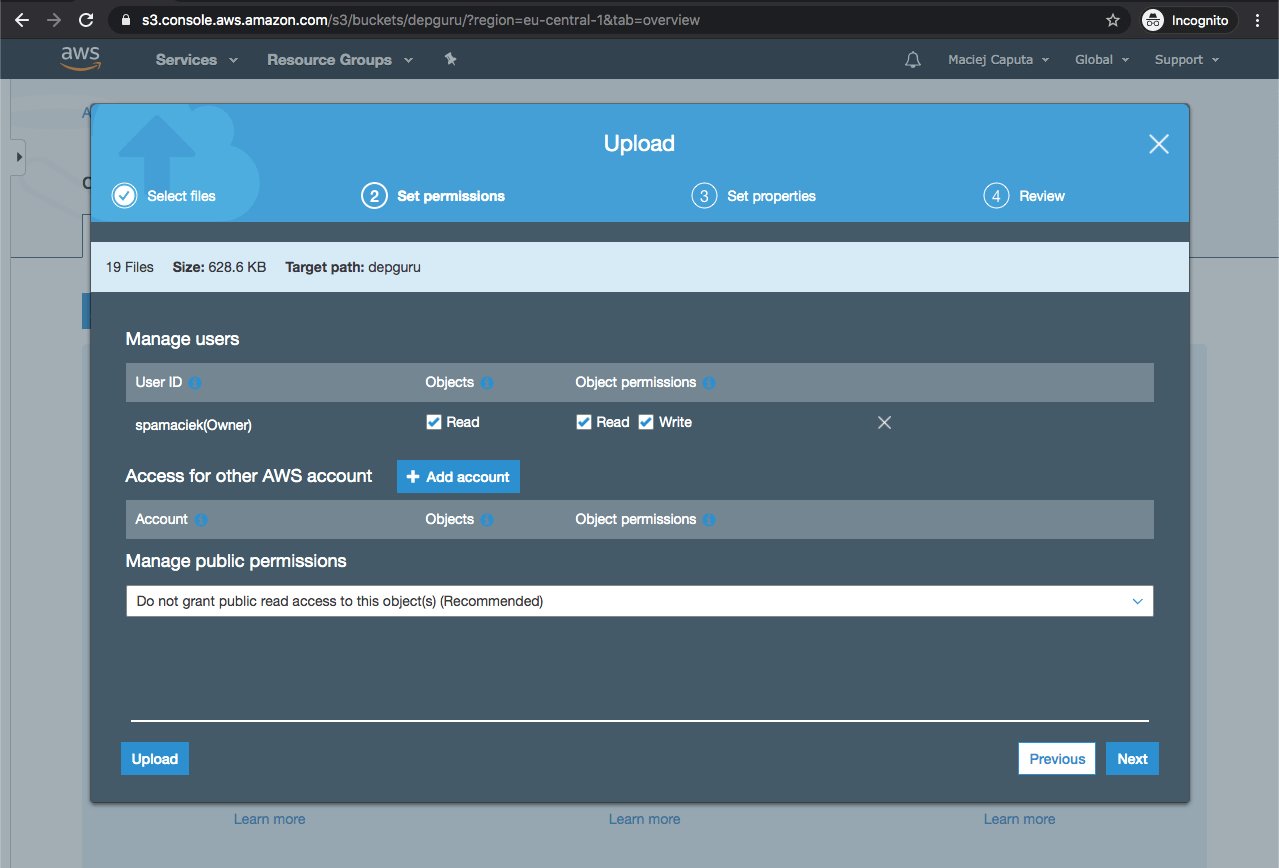Uncheck Objects Read for spamaciek
Screen dimensions: 1279x868
pos(434,423)
